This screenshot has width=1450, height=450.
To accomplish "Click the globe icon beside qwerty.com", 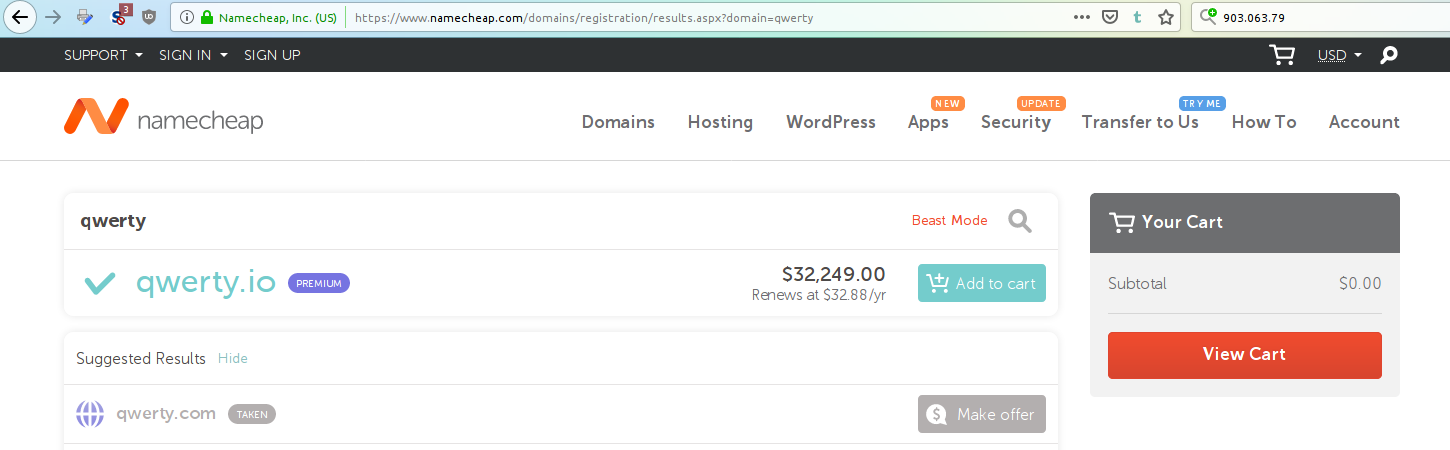I will 90,414.
